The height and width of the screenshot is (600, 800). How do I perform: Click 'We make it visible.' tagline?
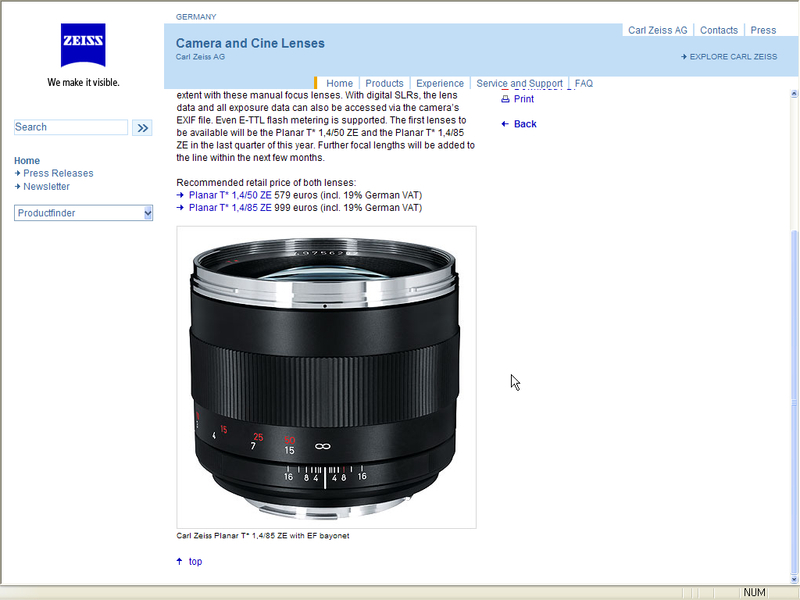pyautogui.click(x=83, y=82)
